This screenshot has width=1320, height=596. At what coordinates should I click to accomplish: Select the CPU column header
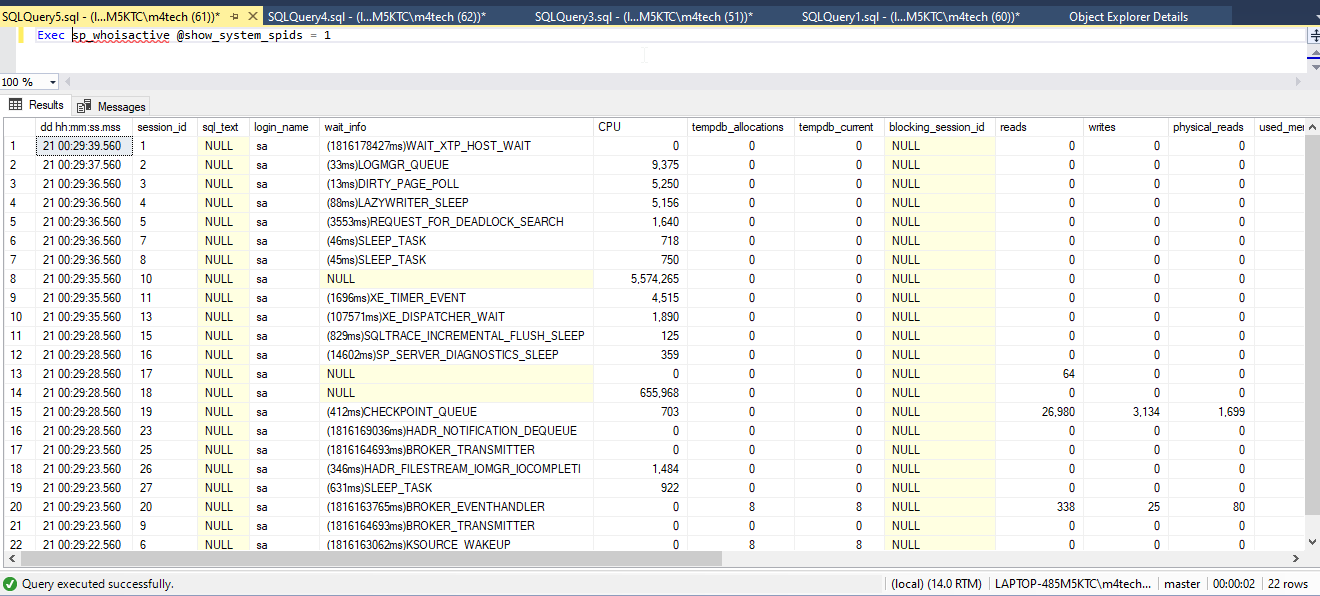pyautogui.click(x=610, y=127)
